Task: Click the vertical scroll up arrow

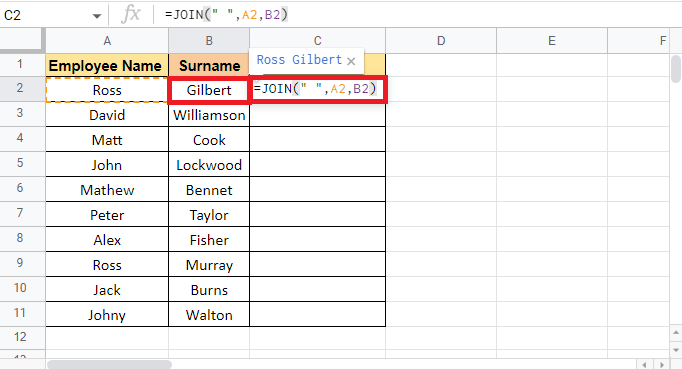Action: 675,333
